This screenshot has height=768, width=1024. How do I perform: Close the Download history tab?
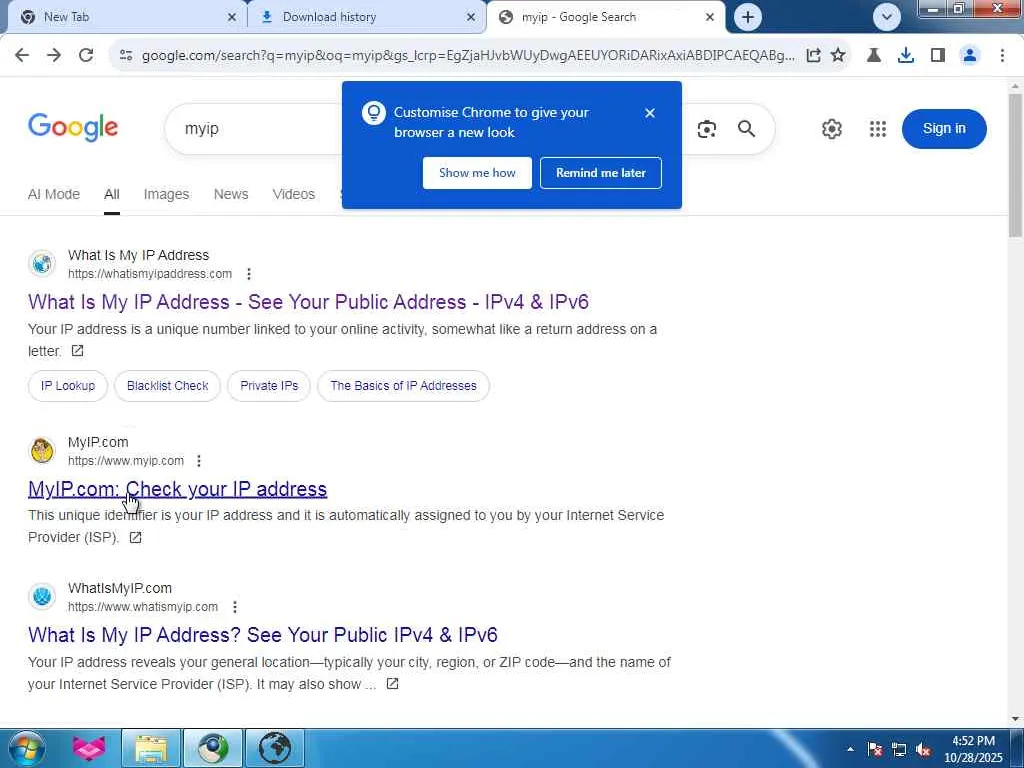coord(471,17)
